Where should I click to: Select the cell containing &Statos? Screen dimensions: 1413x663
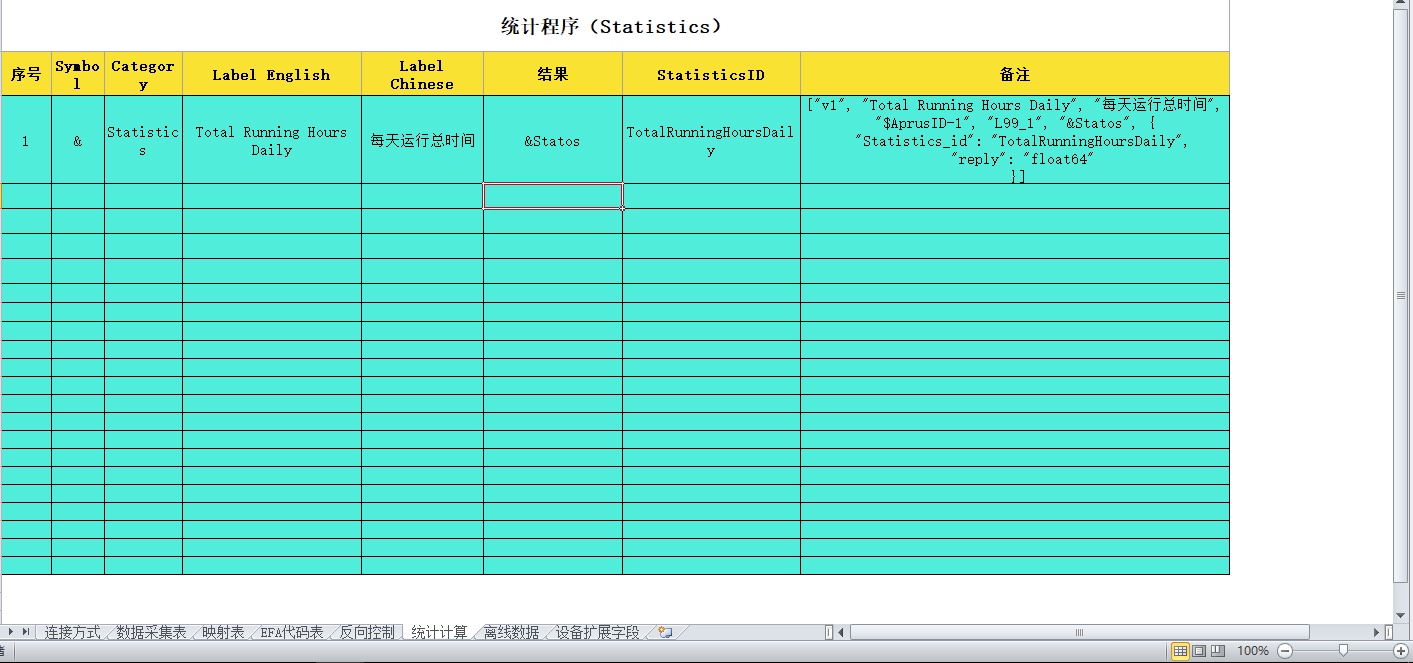[552, 141]
